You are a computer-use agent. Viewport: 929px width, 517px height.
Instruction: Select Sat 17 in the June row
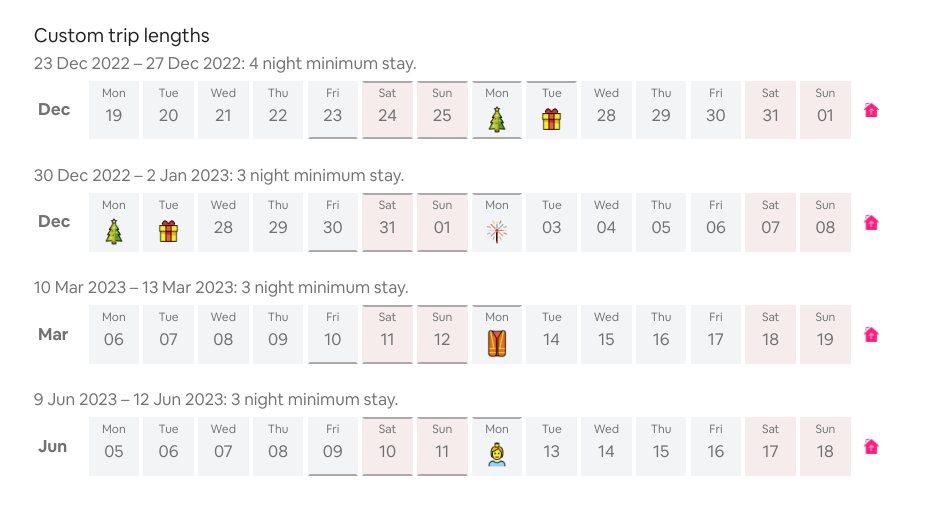point(770,446)
